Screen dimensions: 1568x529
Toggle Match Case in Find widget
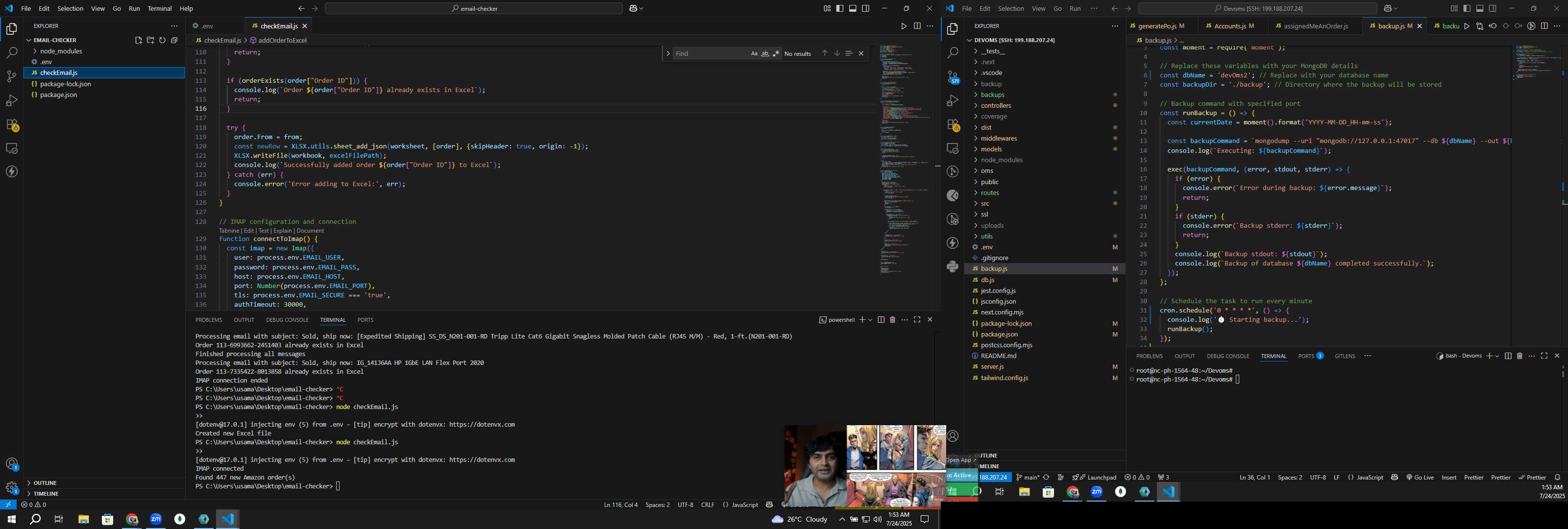pos(754,53)
